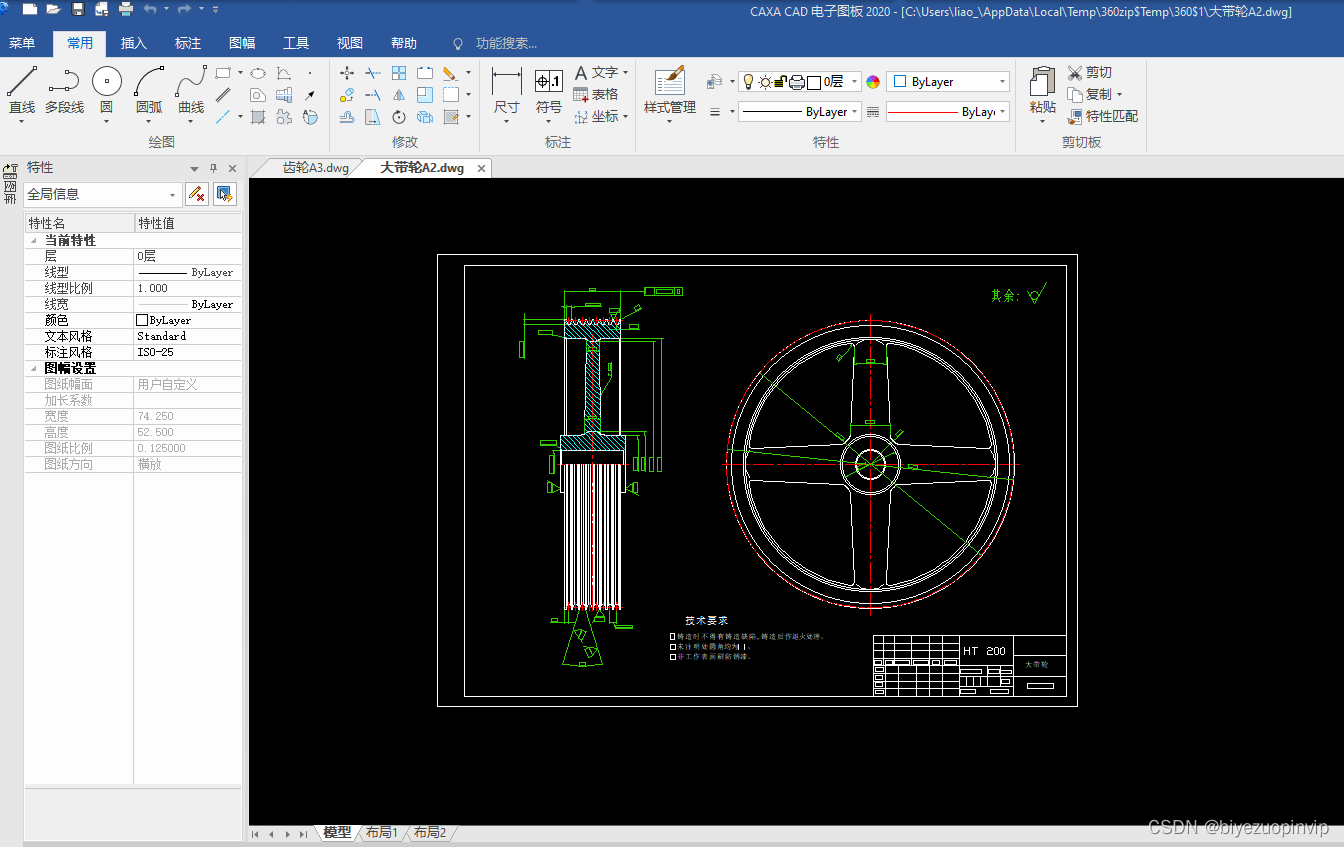Click the 剪切 cut button

click(1090, 73)
